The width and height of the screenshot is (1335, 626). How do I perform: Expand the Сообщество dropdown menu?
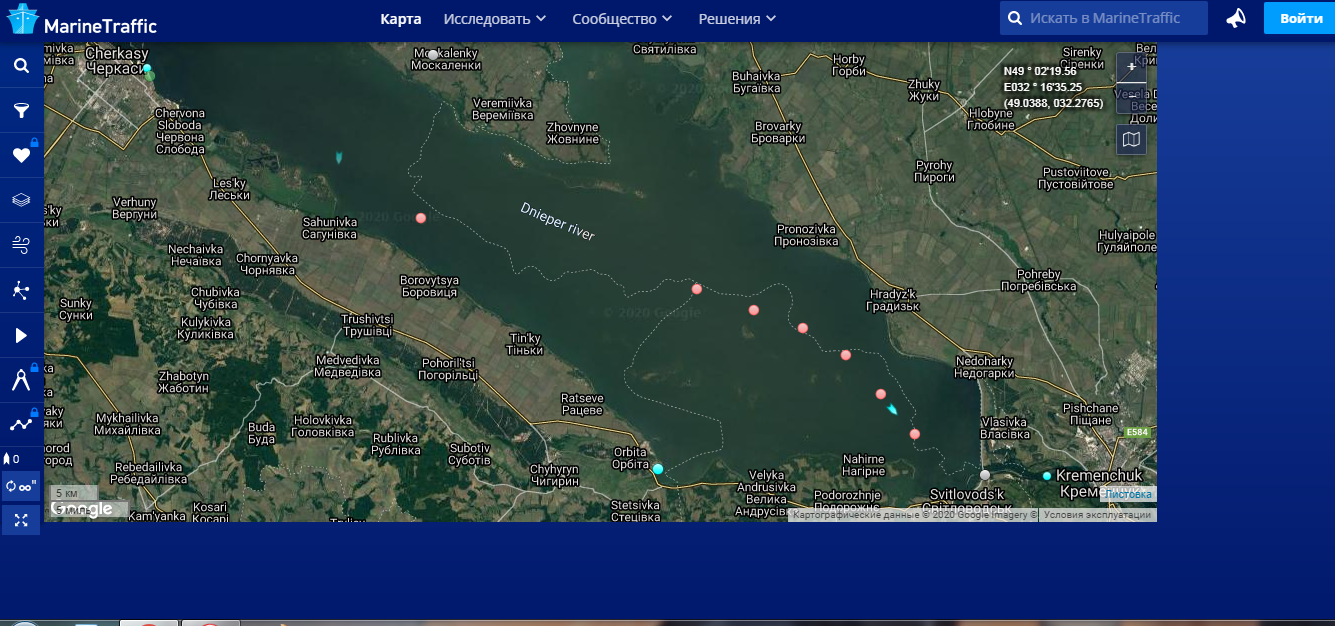pos(622,19)
